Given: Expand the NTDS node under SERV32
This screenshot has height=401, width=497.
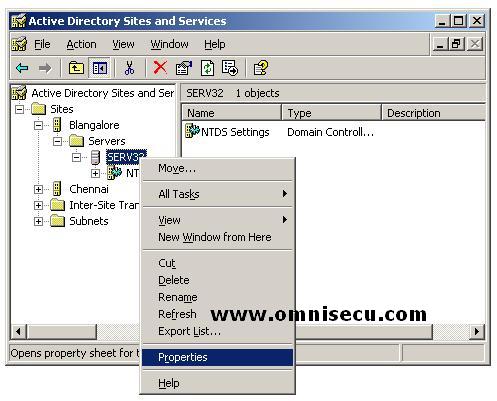Looking at the screenshot, I should 96,173.
